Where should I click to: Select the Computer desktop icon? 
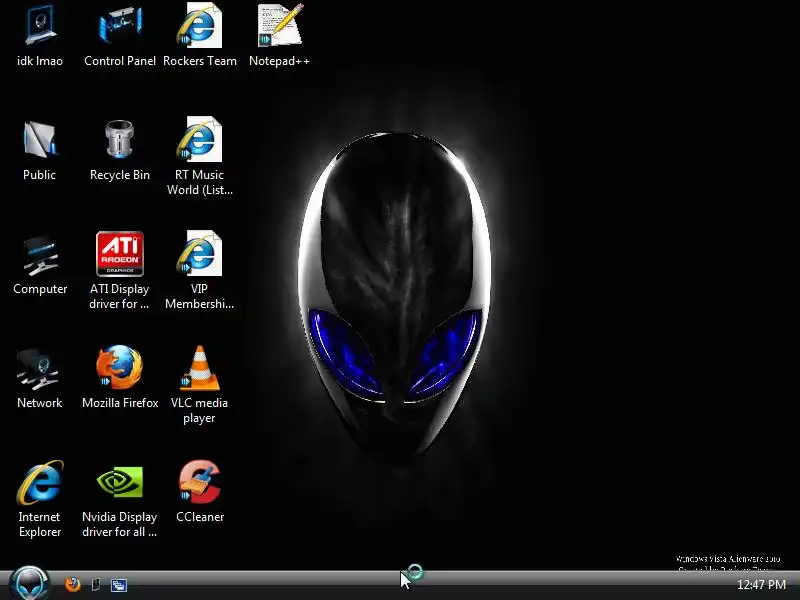tap(40, 265)
